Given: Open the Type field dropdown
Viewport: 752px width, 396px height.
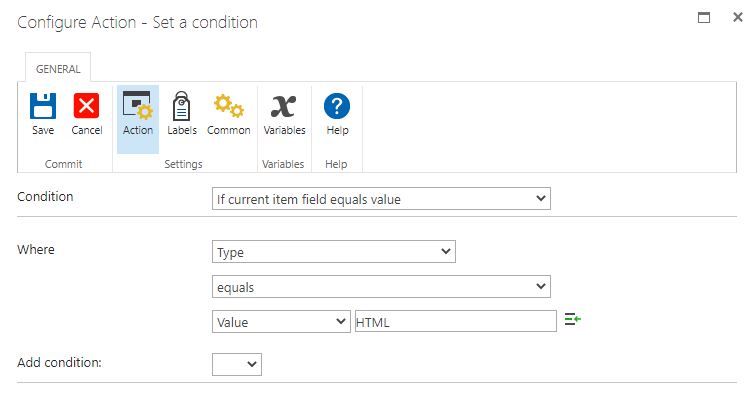Looking at the screenshot, I should pyautogui.click(x=334, y=252).
